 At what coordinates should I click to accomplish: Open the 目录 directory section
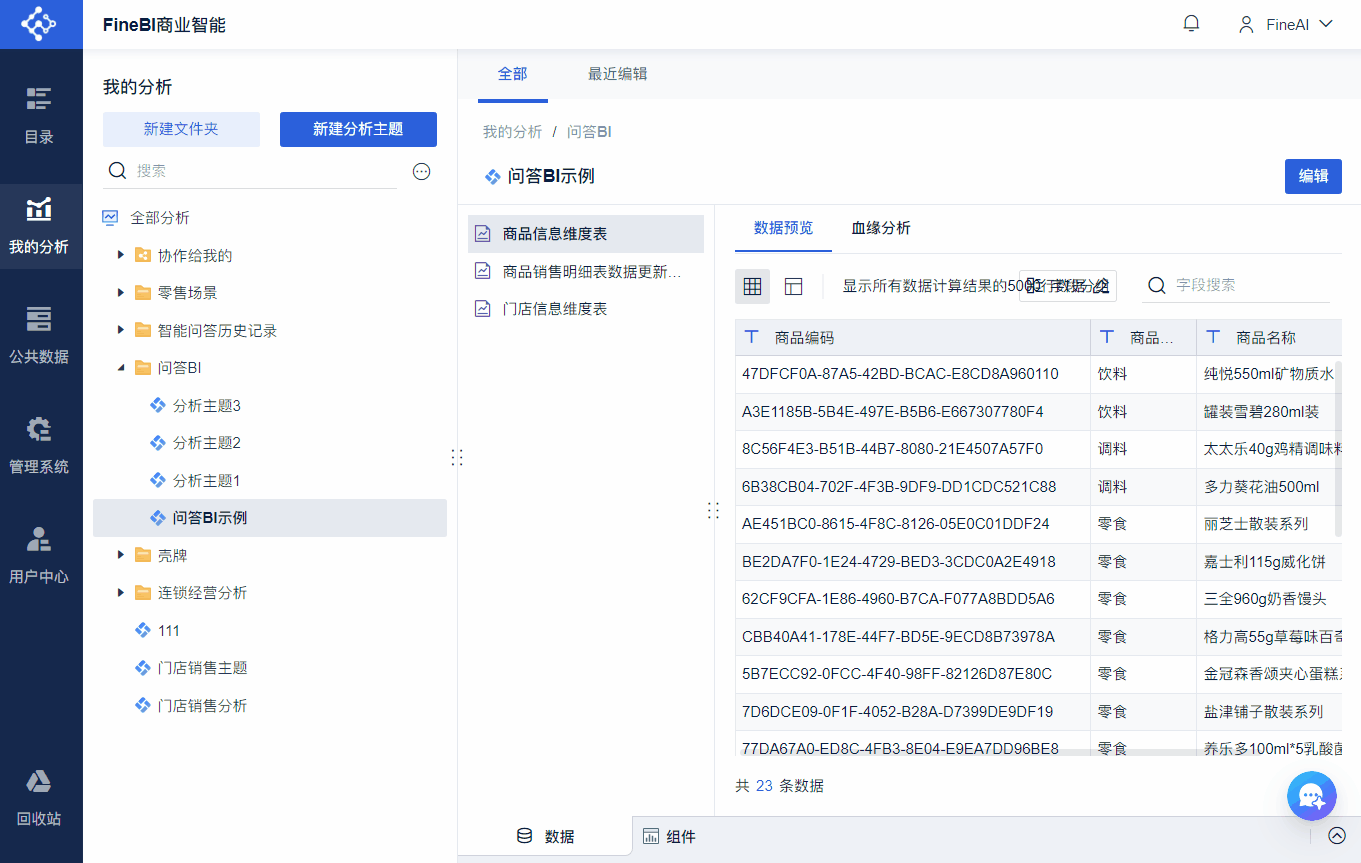point(39,116)
